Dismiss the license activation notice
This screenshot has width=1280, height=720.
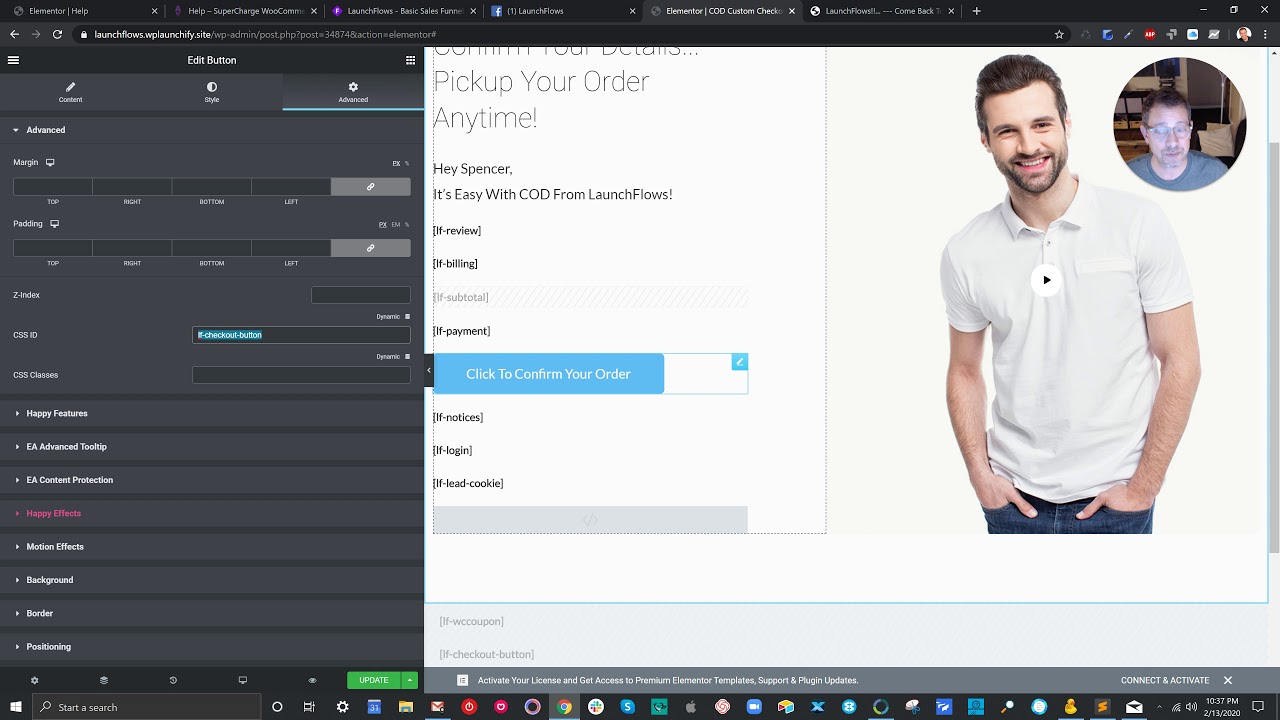click(1228, 680)
